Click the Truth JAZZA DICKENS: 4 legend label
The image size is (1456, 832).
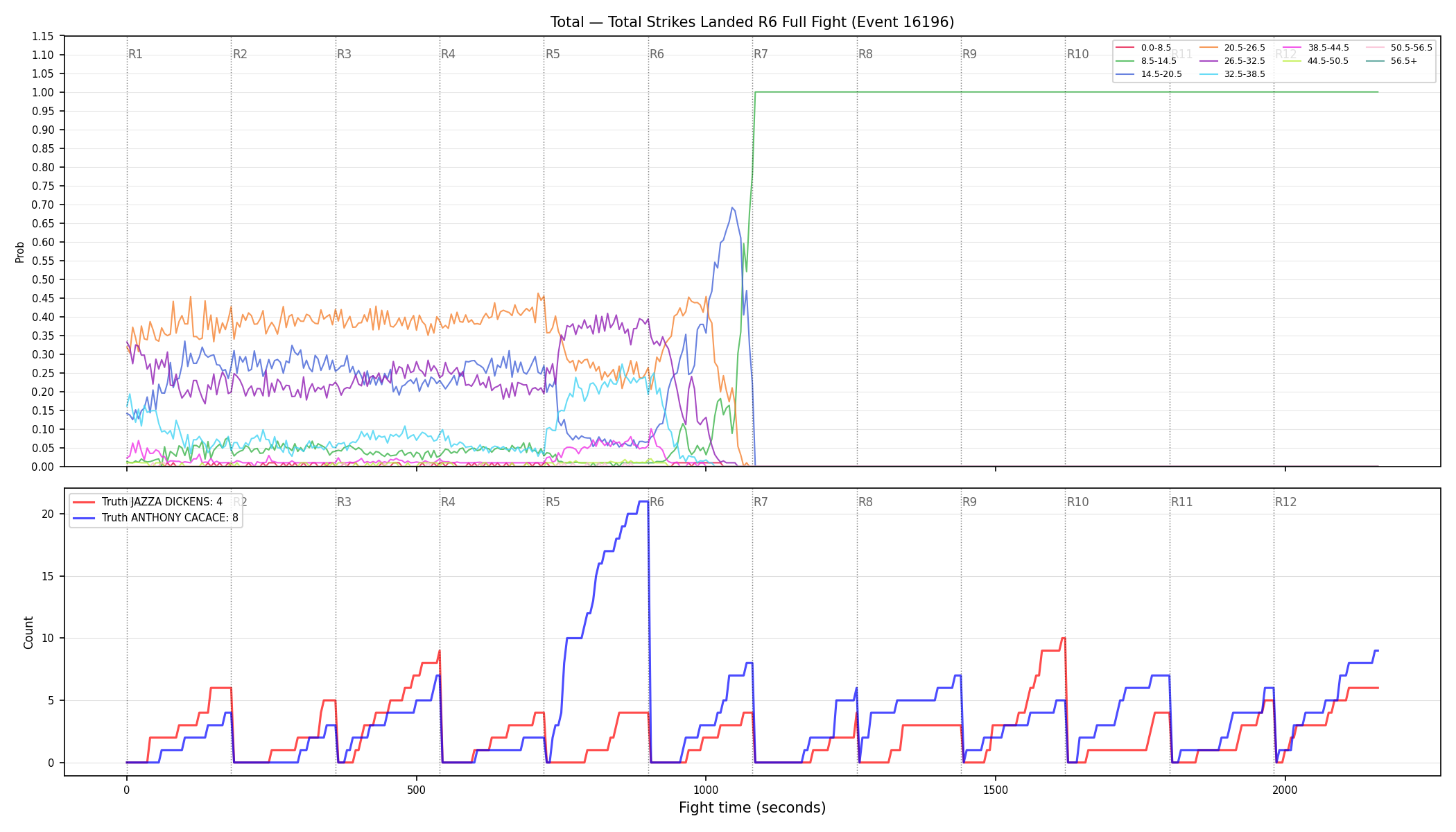tap(162, 502)
